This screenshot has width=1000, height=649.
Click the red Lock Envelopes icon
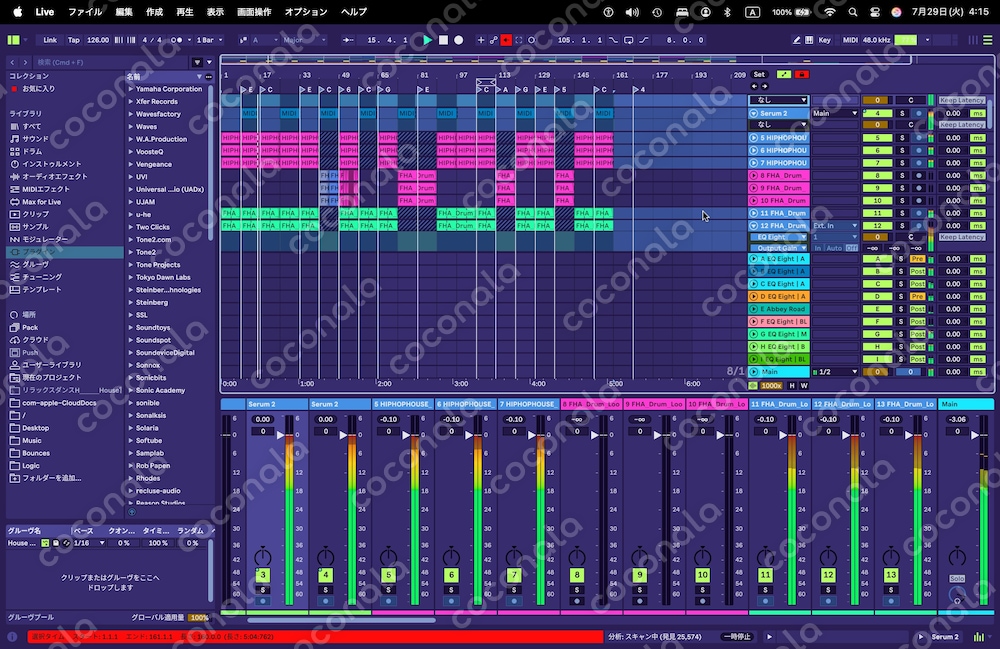pos(802,75)
